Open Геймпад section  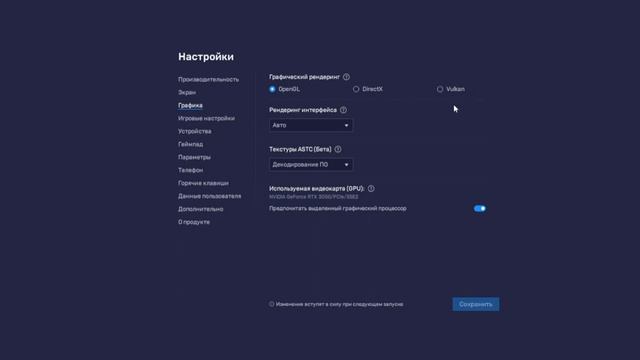(x=190, y=144)
